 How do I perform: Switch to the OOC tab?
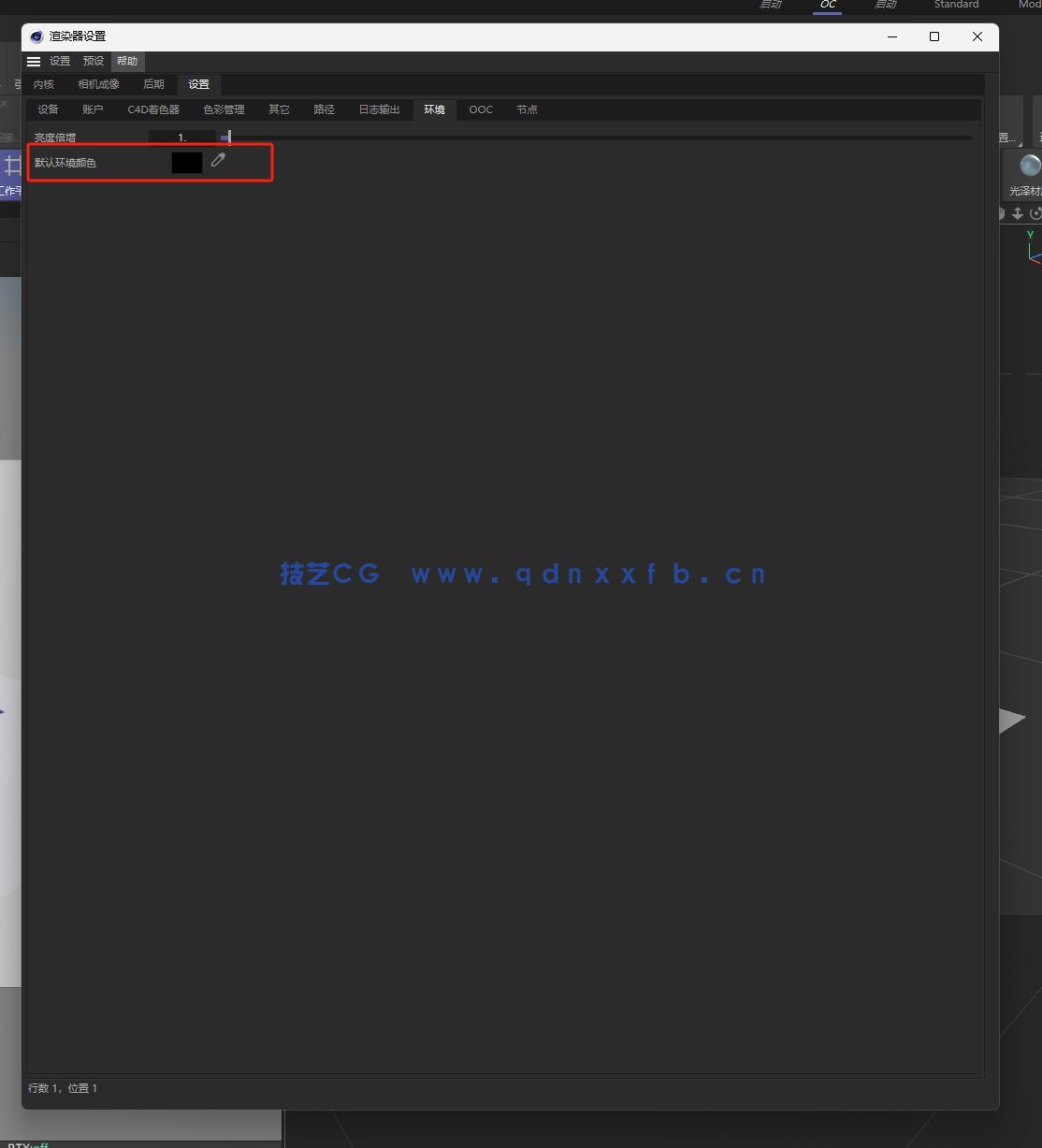(x=480, y=109)
